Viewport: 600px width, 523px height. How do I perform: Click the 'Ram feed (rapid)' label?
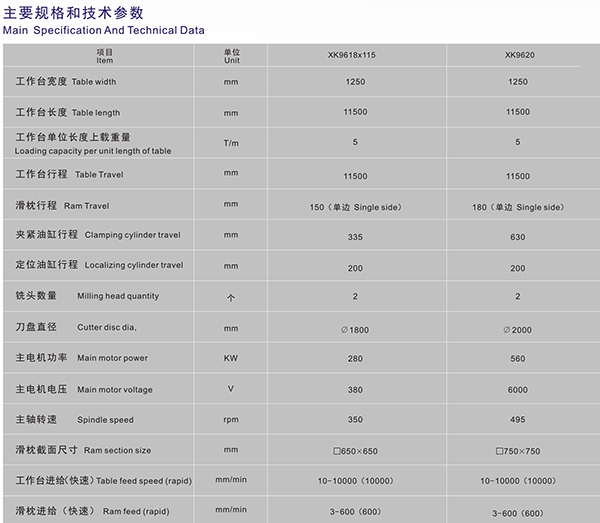click(x=136, y=512)
